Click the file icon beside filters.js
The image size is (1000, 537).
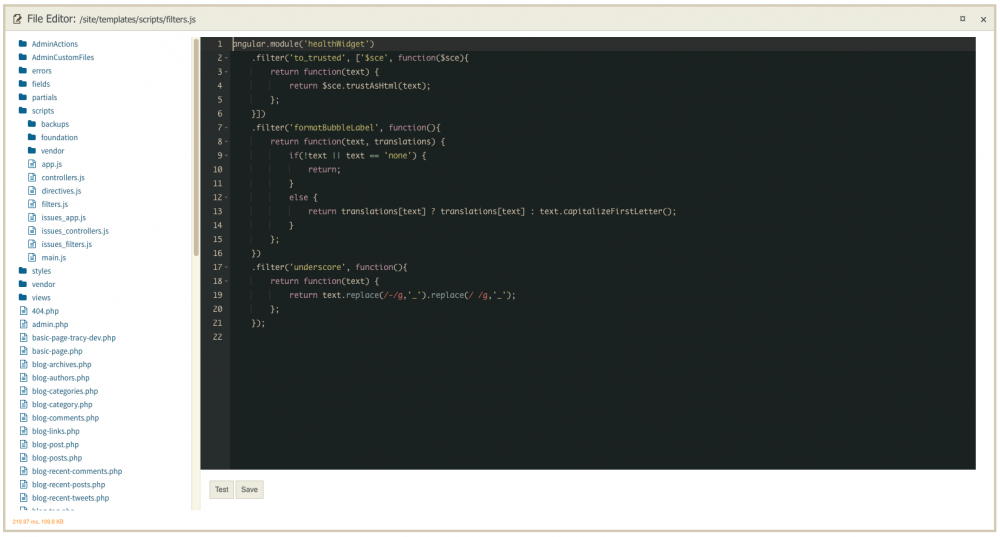(31, 204)
